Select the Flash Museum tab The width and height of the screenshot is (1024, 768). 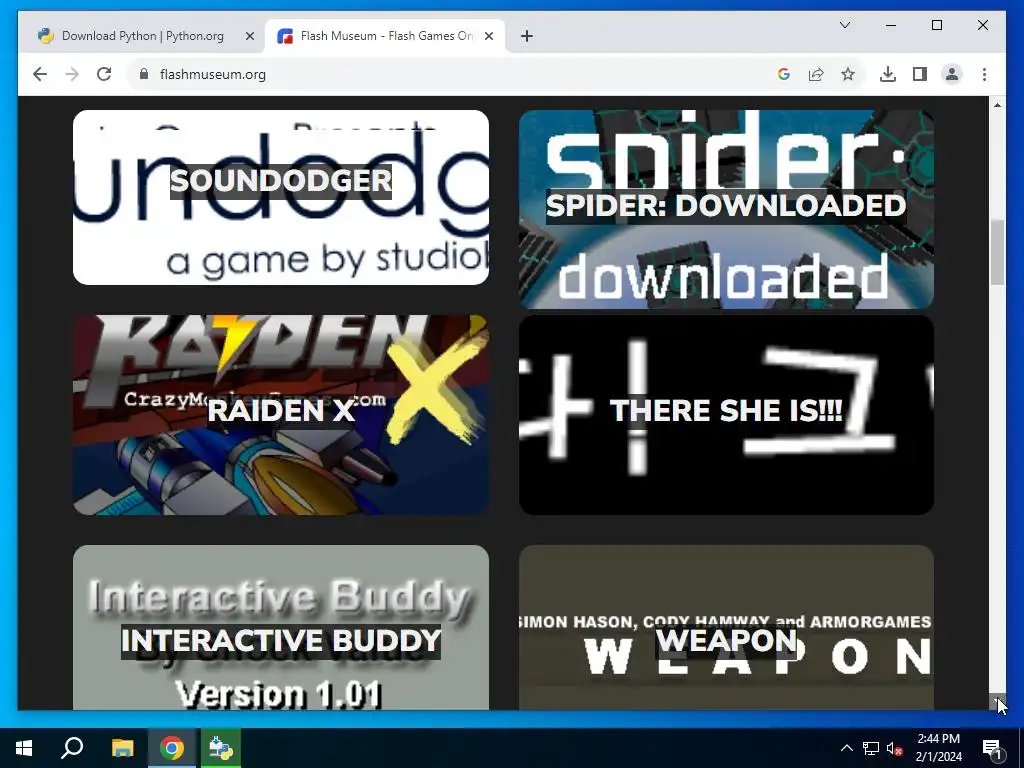385,36
